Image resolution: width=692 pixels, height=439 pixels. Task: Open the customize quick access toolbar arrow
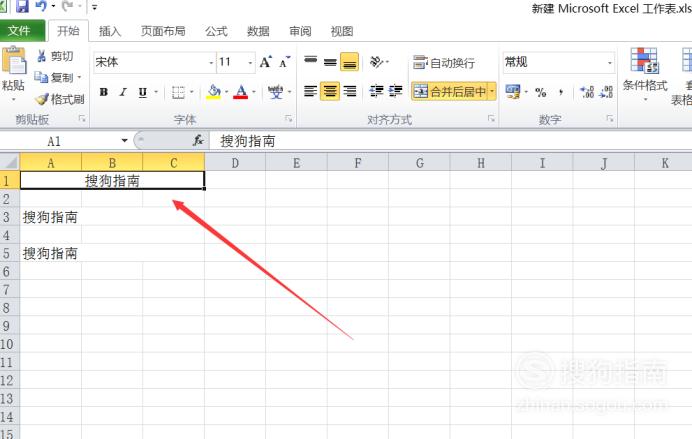tap(94, 7)
